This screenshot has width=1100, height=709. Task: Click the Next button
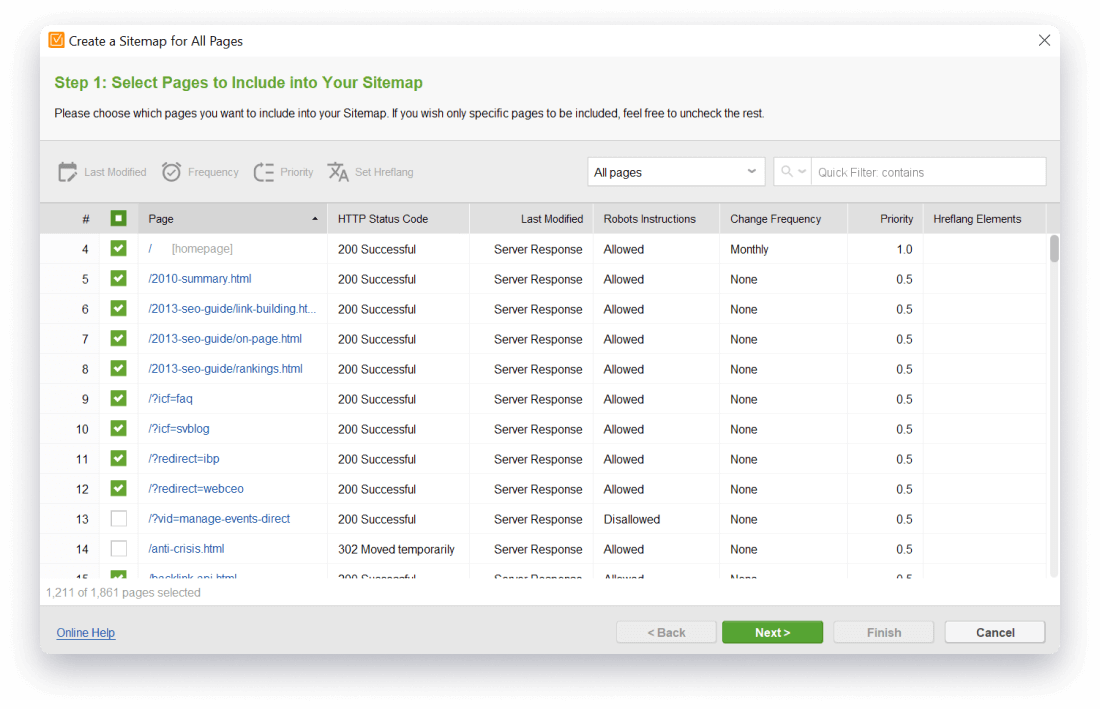coord(772,633)
